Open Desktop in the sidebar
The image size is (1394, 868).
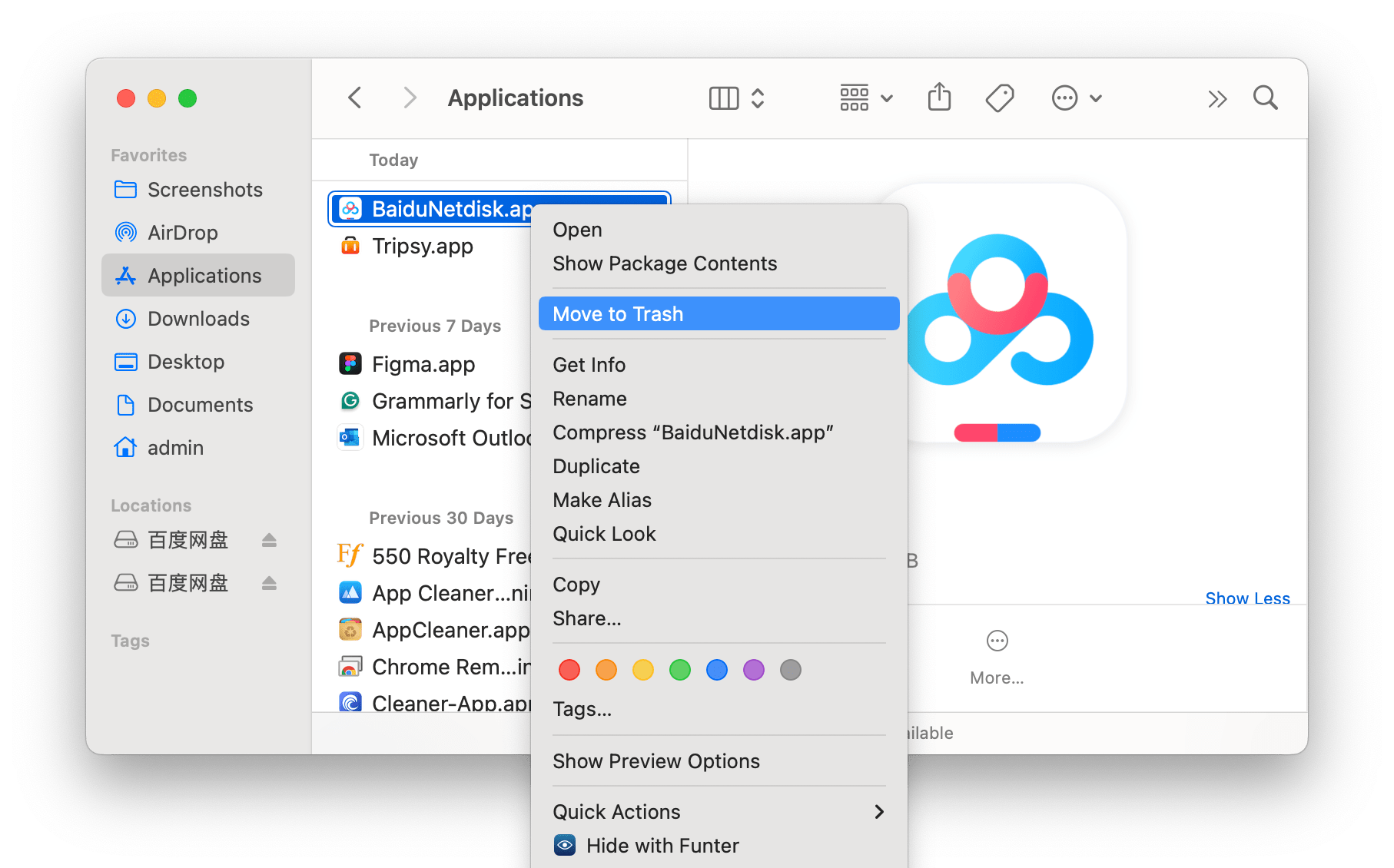point(197,362)
